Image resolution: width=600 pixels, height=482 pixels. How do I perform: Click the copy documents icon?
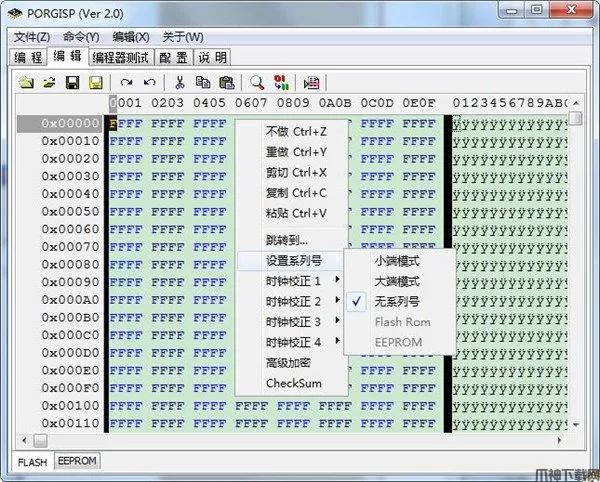(203, 82)
